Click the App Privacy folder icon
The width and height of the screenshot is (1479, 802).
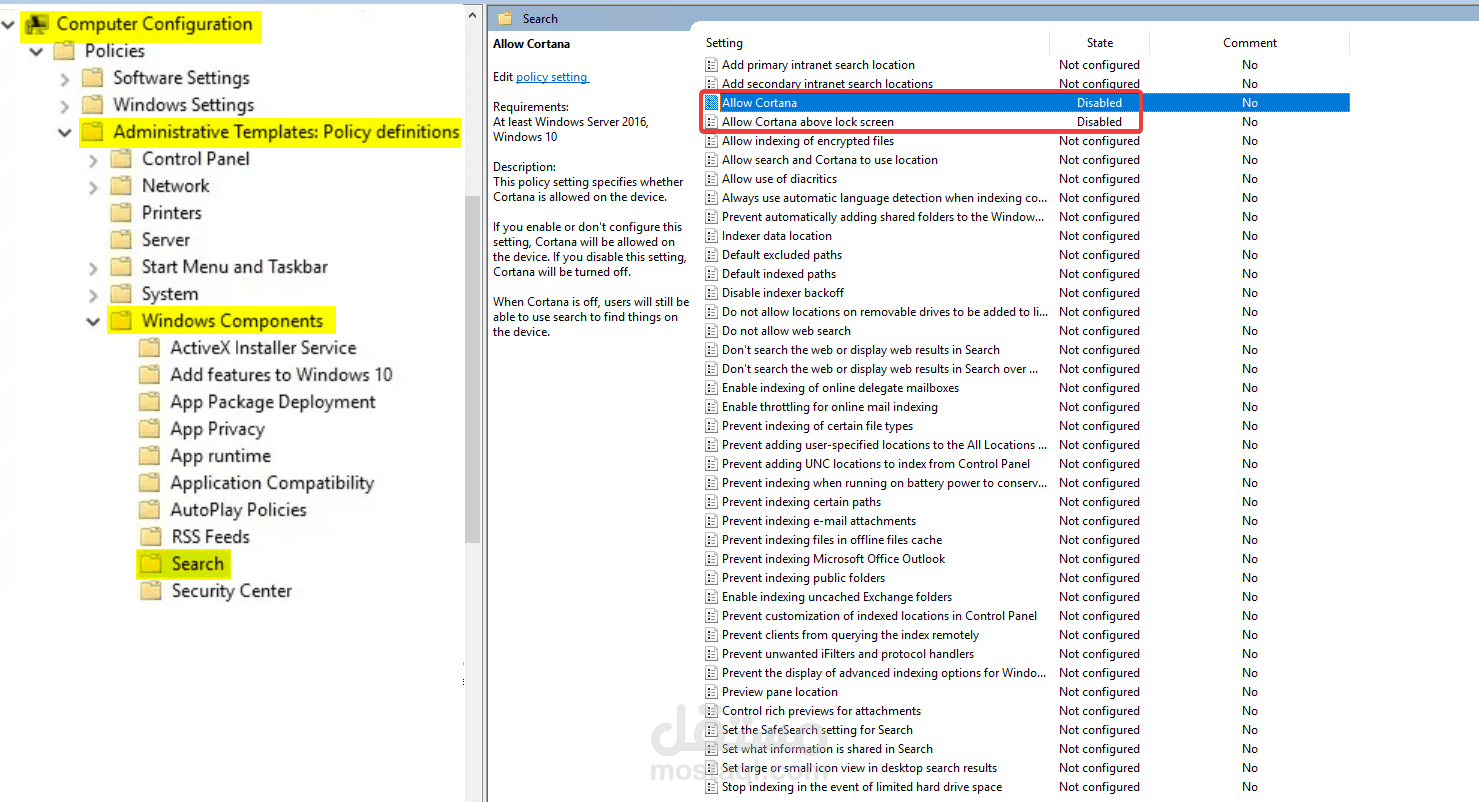pos(150,429)
